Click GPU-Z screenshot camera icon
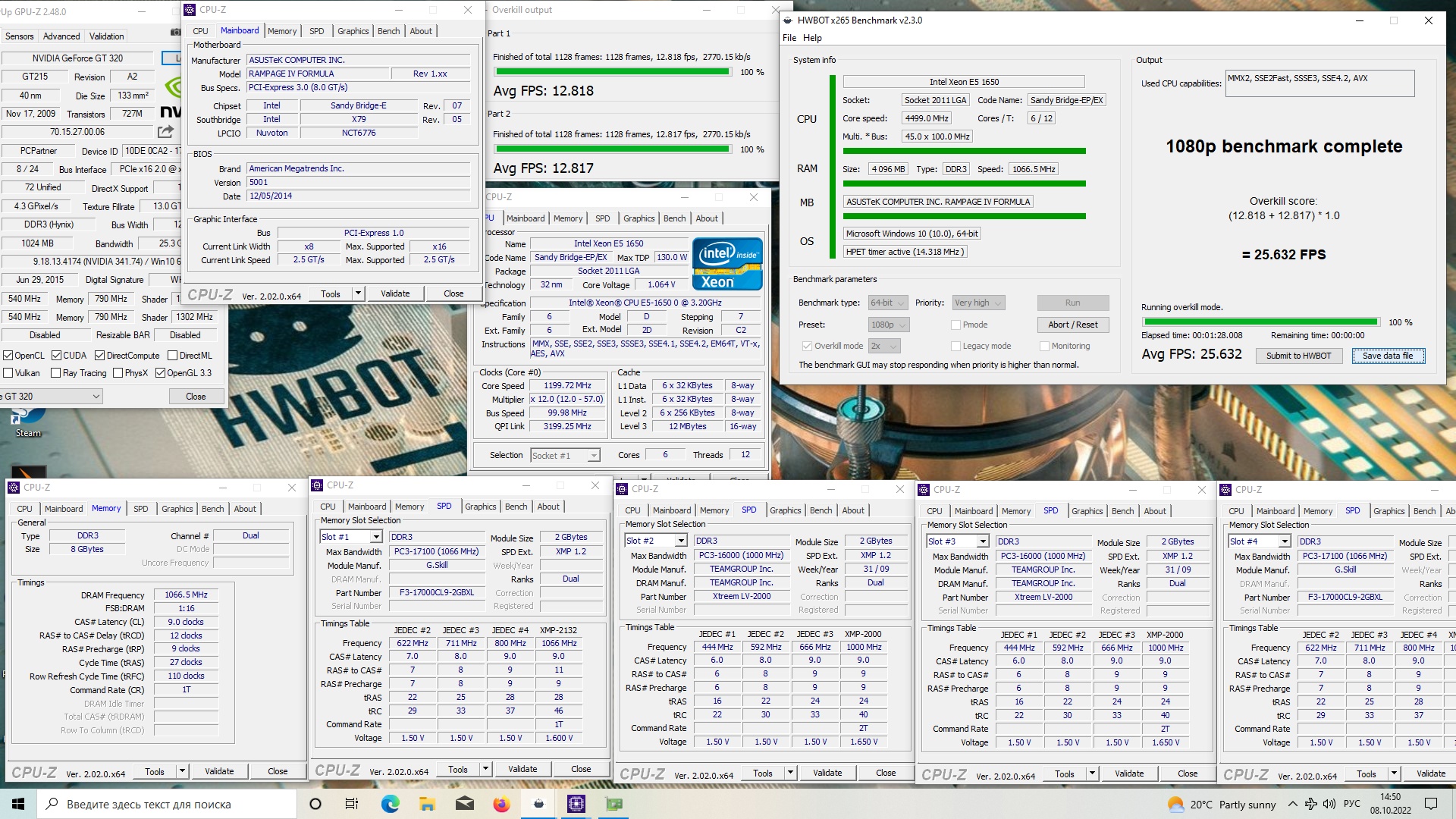The width and height of the screenshot is (1456, 819). [175, 32]
